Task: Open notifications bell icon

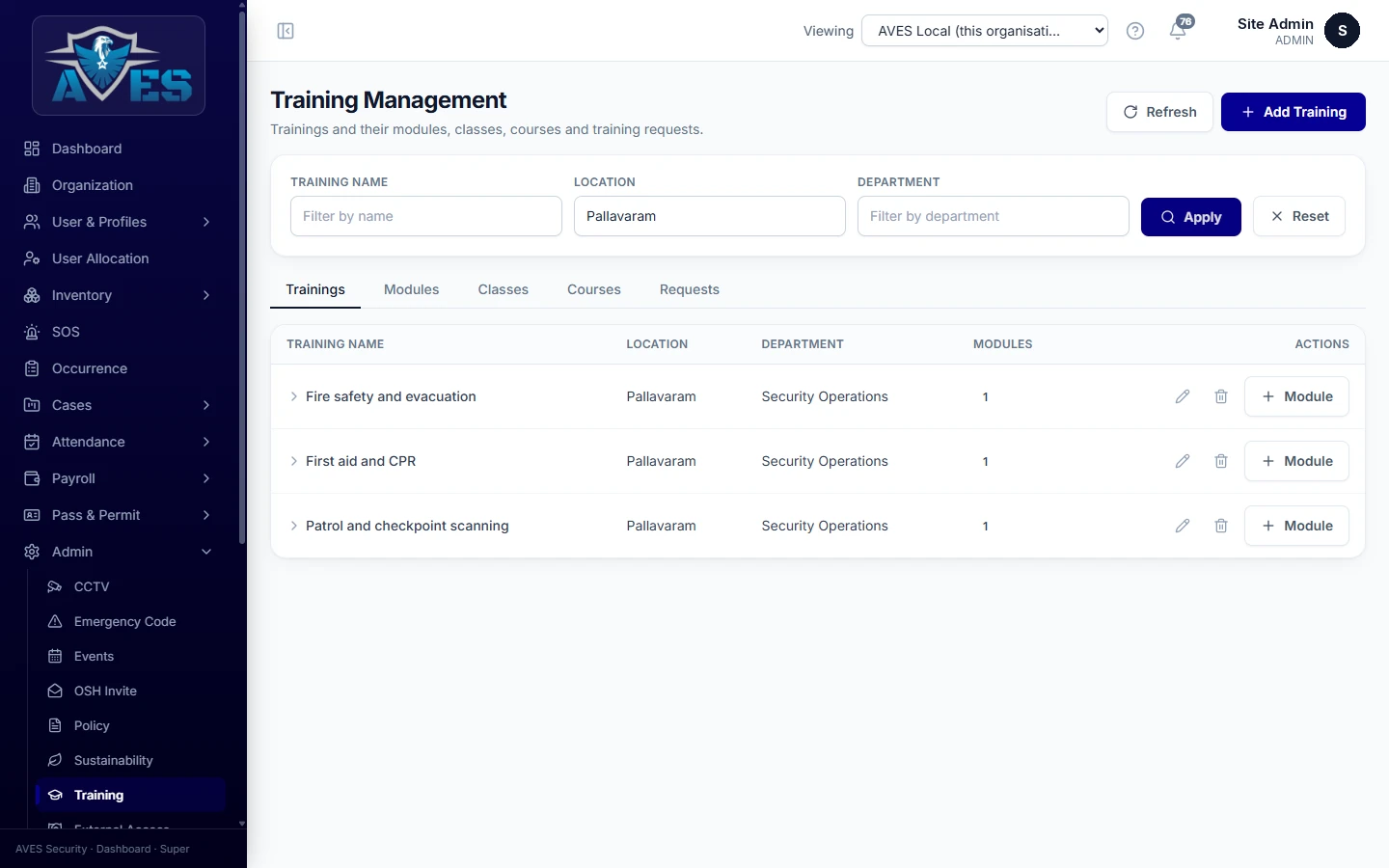Action: tap(1178, 31)
